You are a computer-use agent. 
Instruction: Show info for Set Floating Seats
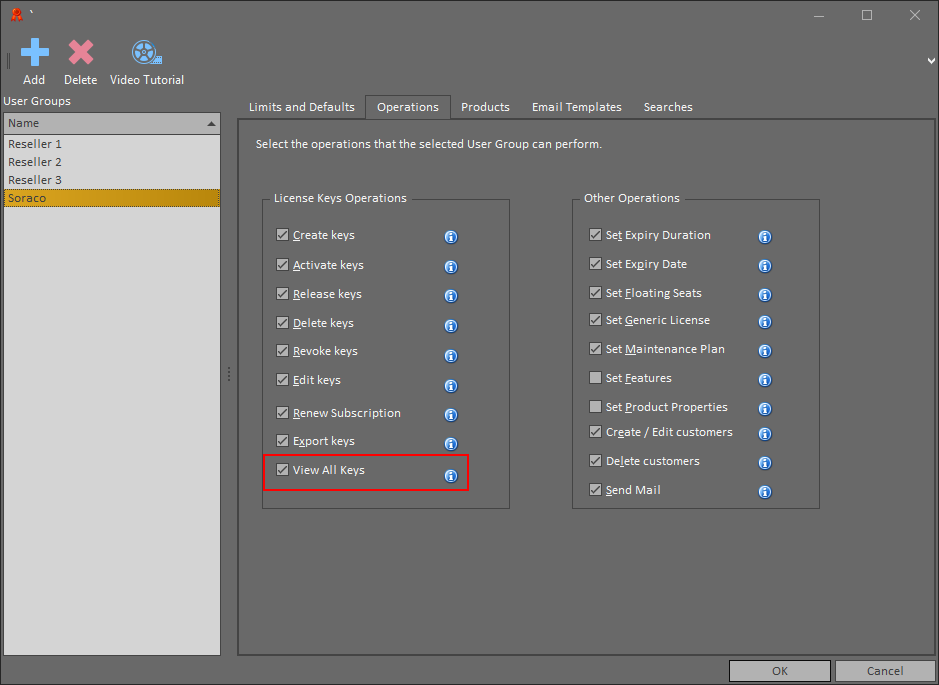[x=765, y=295]
